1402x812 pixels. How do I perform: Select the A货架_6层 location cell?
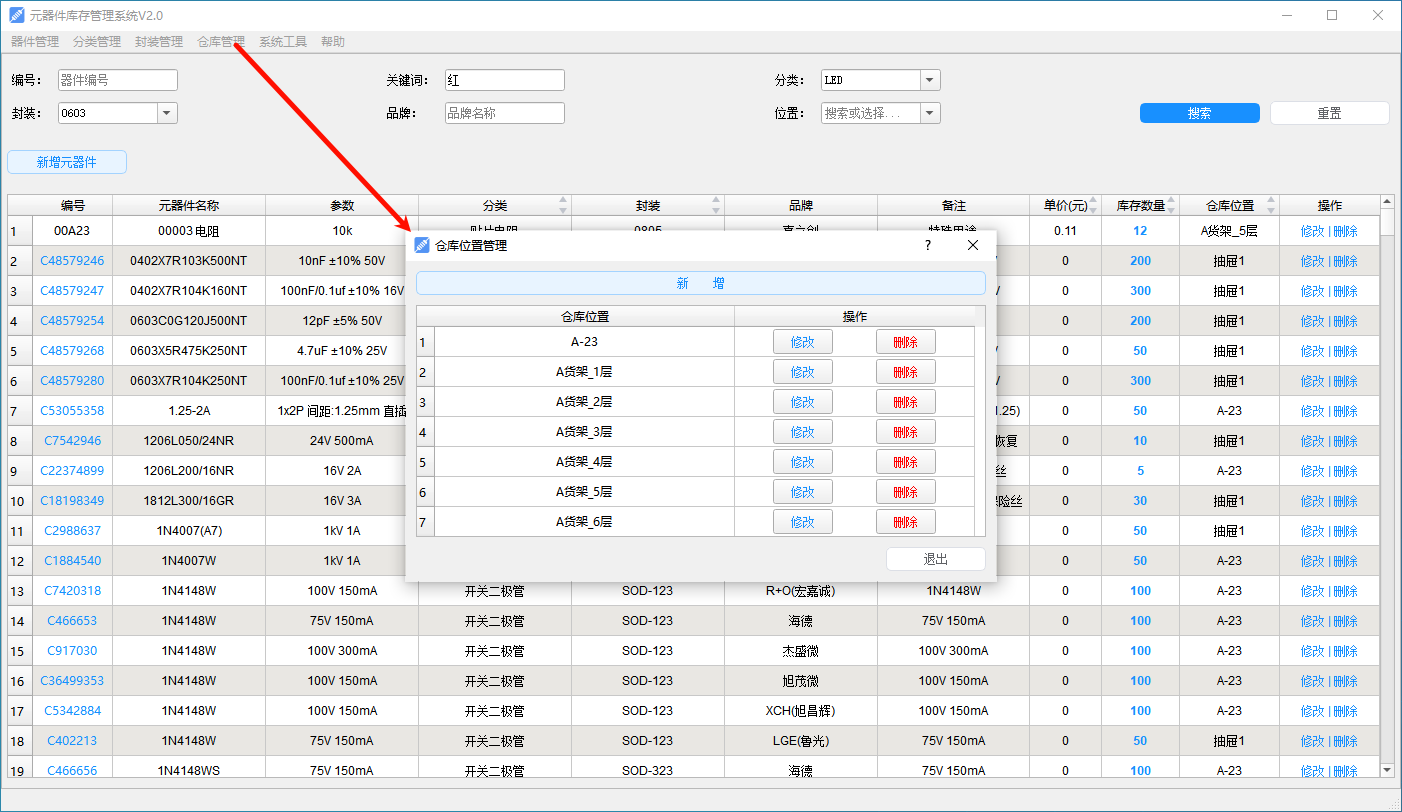point(584,522)
